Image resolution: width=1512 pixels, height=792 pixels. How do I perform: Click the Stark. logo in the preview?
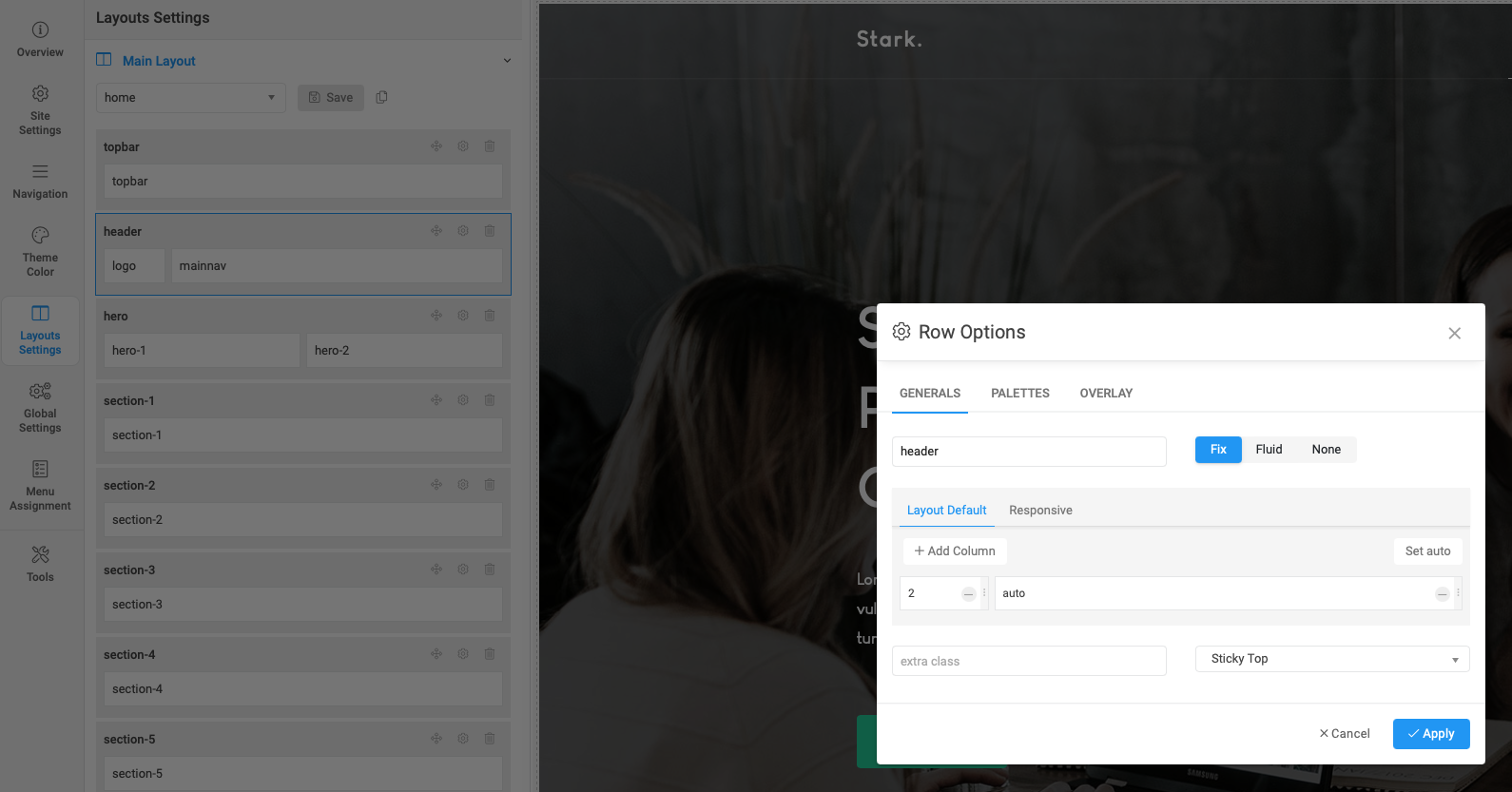[889, 39]
